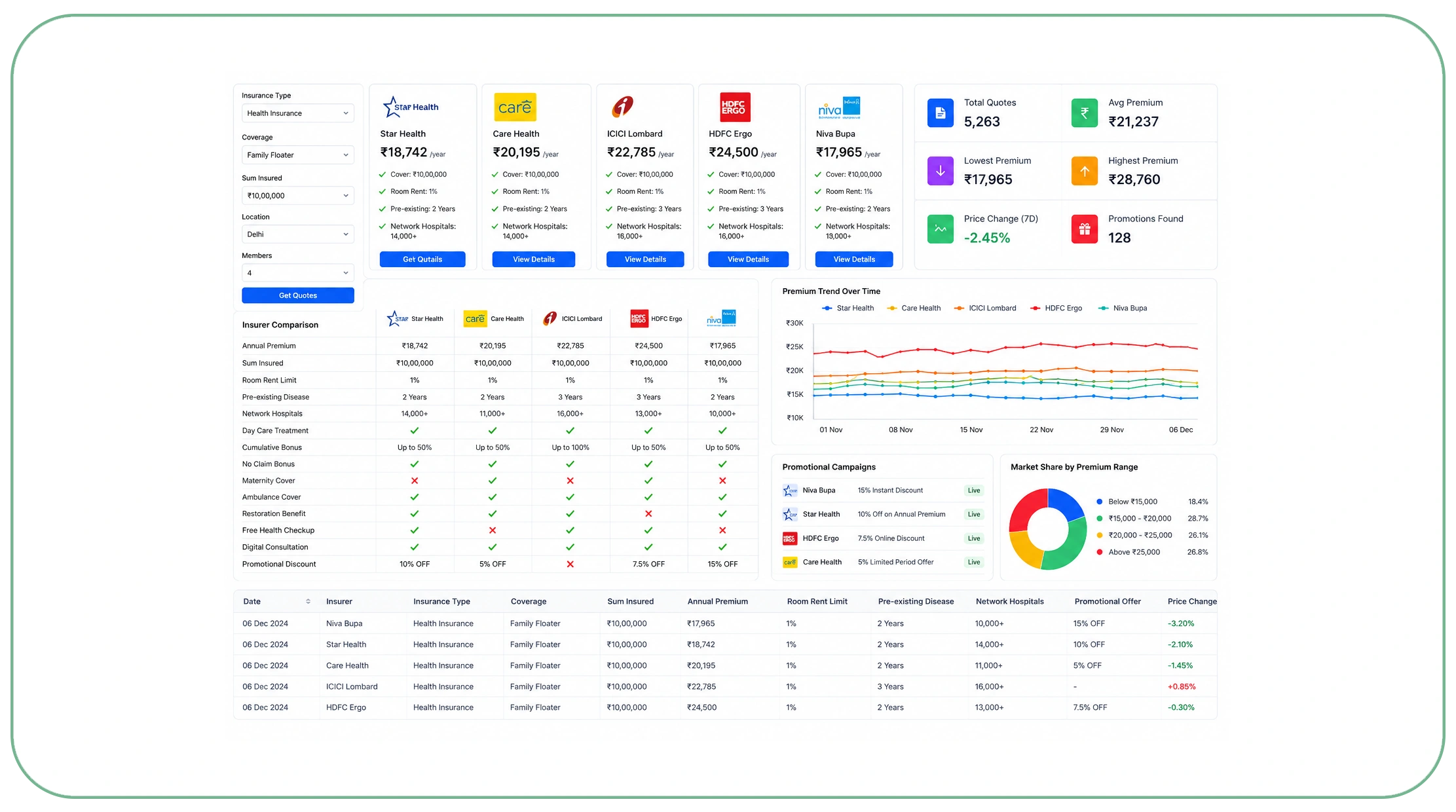Image resolution: width=1456 pixels, height=812 pixels.
Task: Click the 06 Dec 2024 Niva Bupa table row
Action: (x=726, y=624)
